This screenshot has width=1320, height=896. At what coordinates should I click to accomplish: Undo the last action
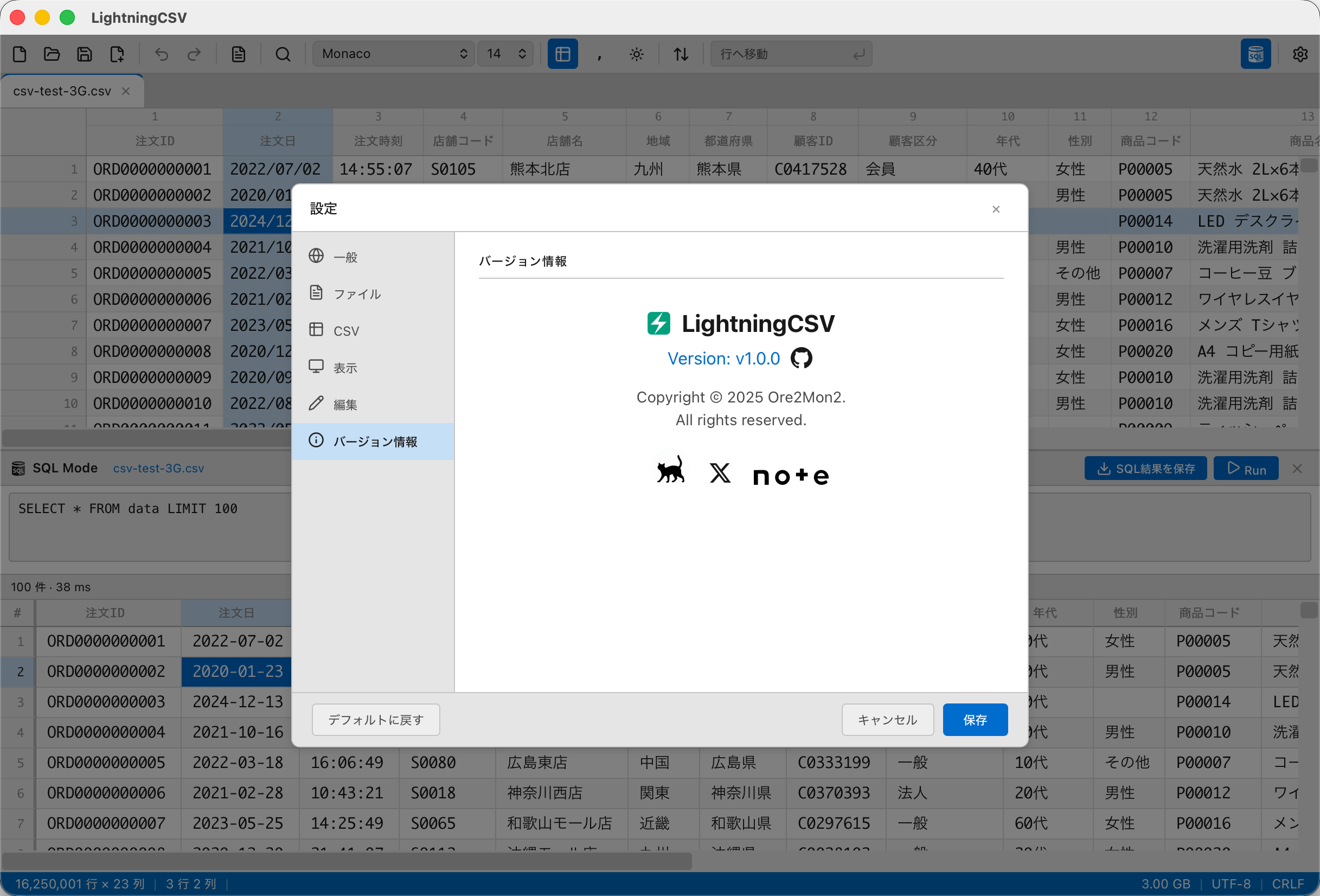[162, 54]
